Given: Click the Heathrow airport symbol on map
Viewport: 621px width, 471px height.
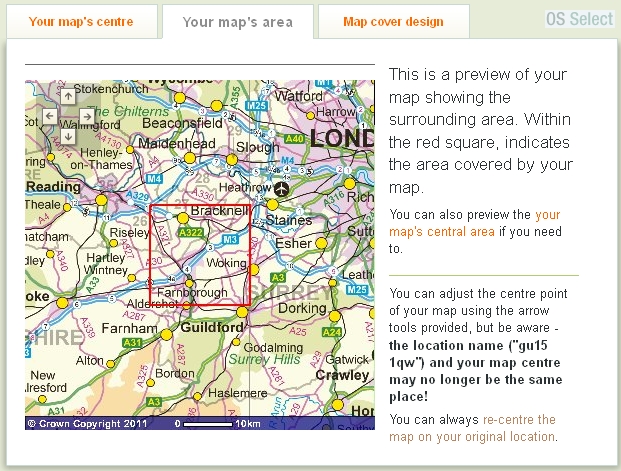Looking at the screenshot, I should tap(282, 189).
